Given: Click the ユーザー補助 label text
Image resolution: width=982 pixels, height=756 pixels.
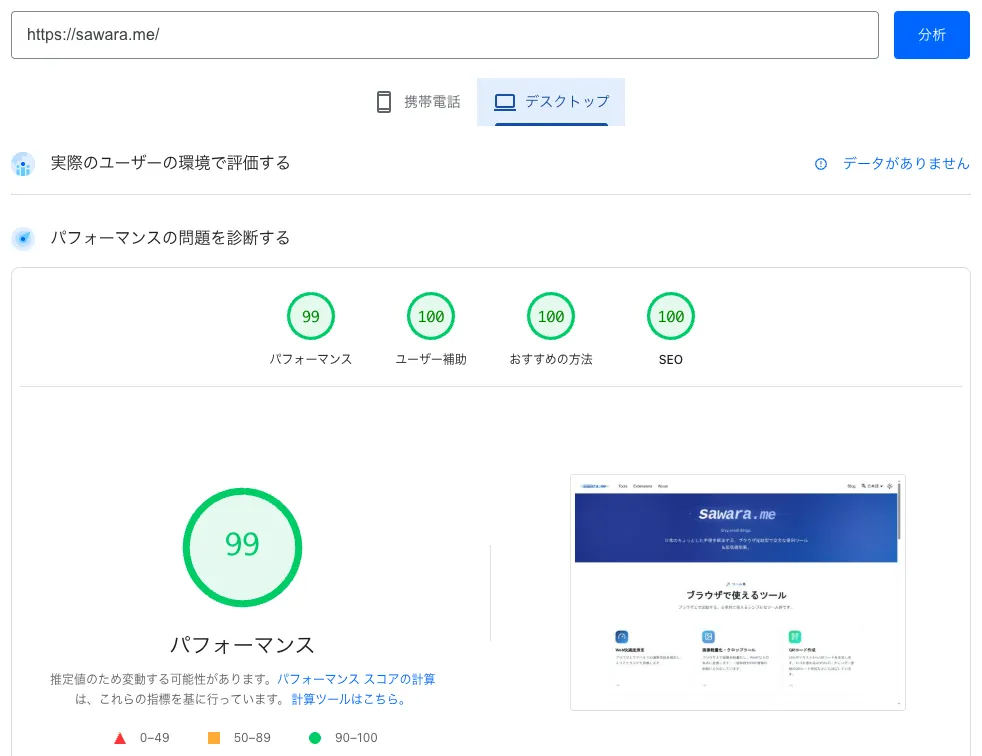Looking at the screenshot, I should coord(431,360).
